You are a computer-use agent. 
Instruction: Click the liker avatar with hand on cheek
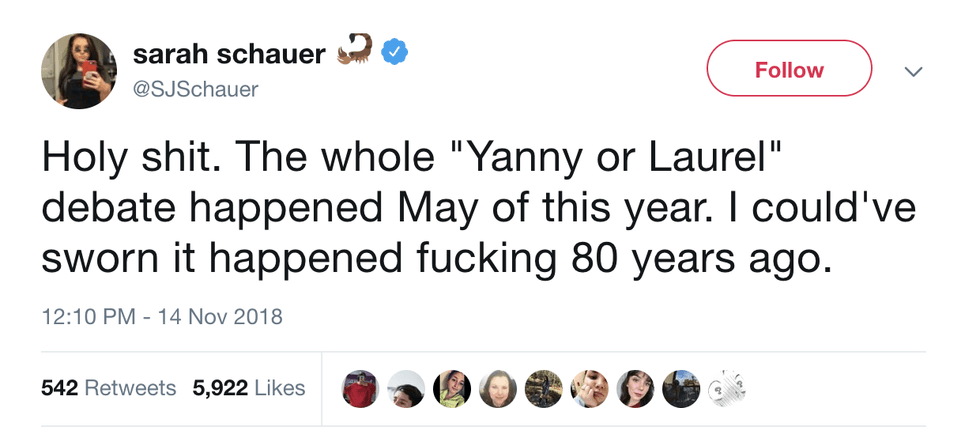pos(589,388)
